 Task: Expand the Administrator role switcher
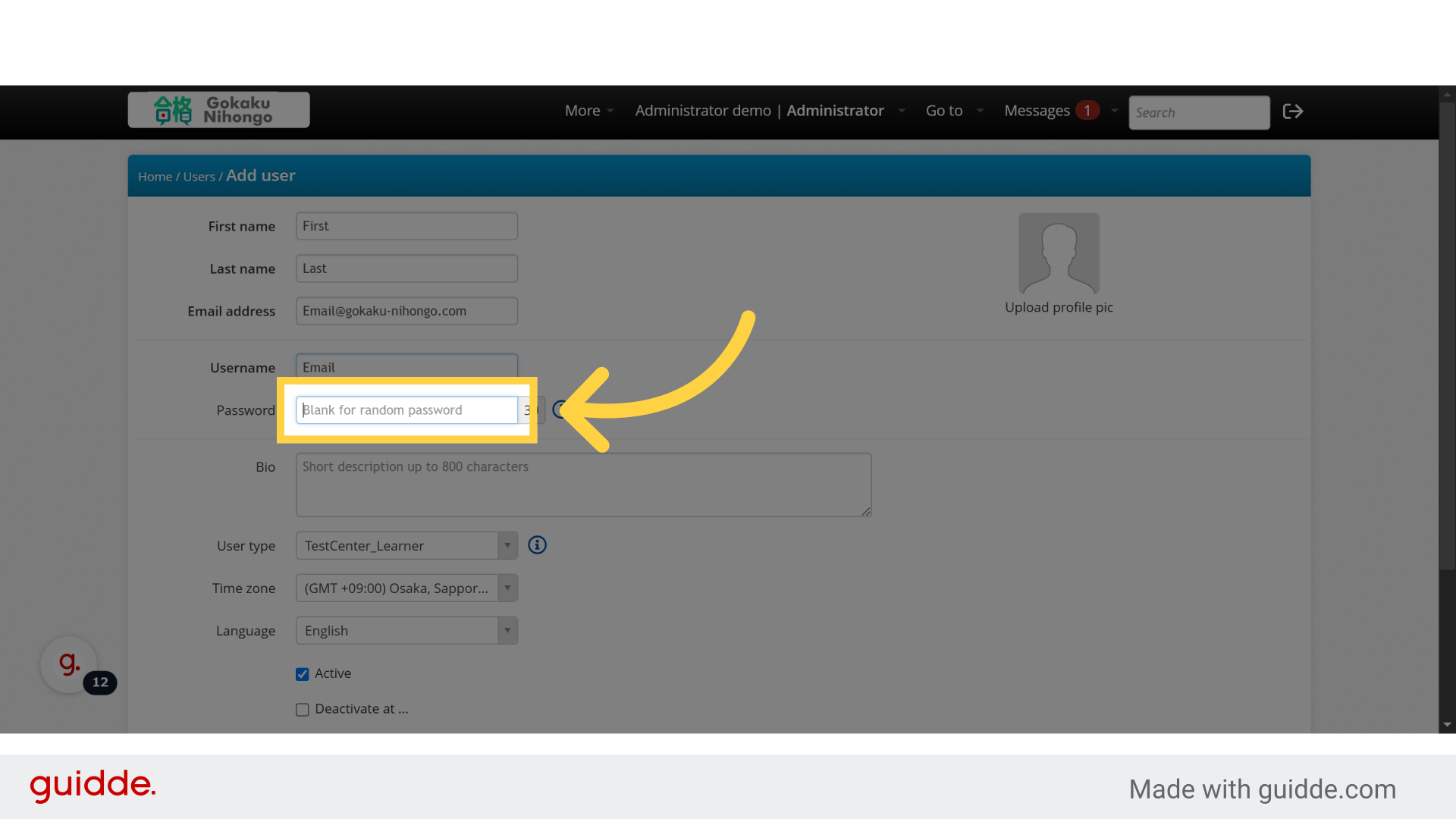pyautogui.click(x=835, y=111)
